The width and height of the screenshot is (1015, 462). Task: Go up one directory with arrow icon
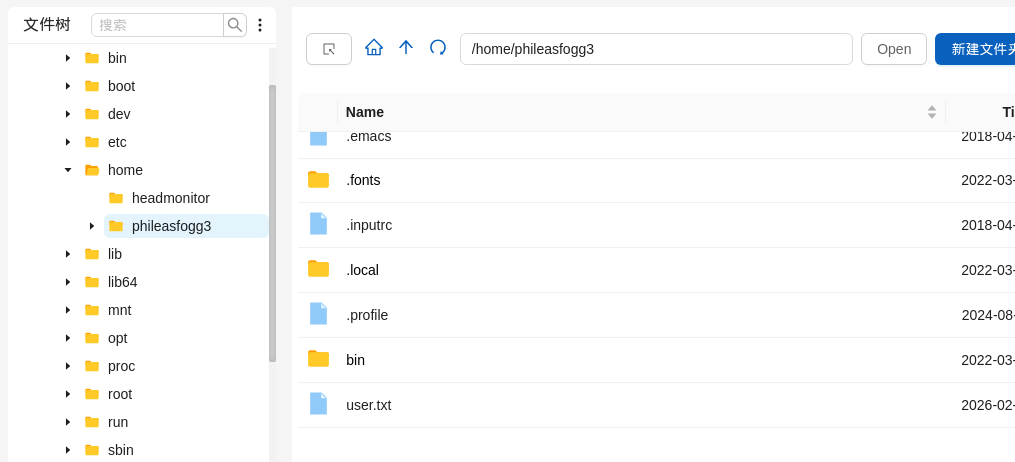coord(406,47)
